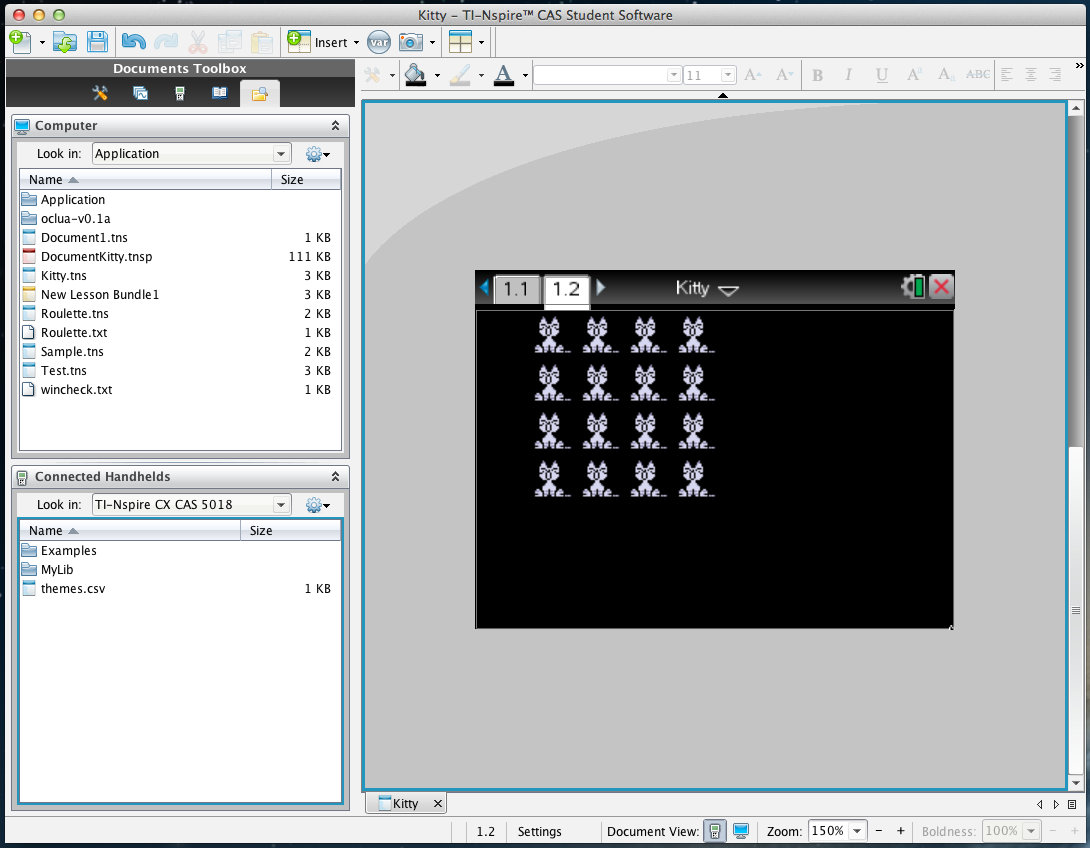Viewport: 1090px width, 848px height.
Task: Click the Variables (var) icon
Action: click(379, 42)
